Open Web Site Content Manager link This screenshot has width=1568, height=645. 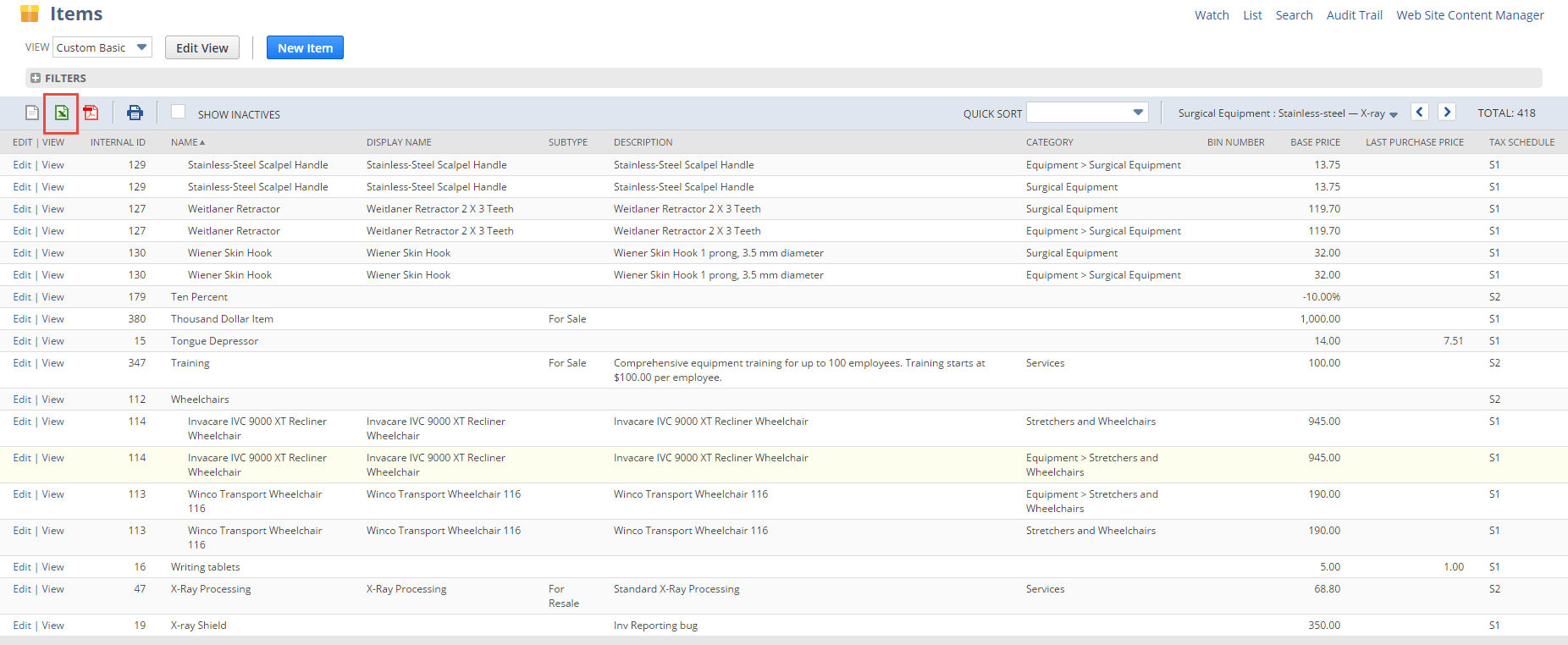click(1470, 15)
